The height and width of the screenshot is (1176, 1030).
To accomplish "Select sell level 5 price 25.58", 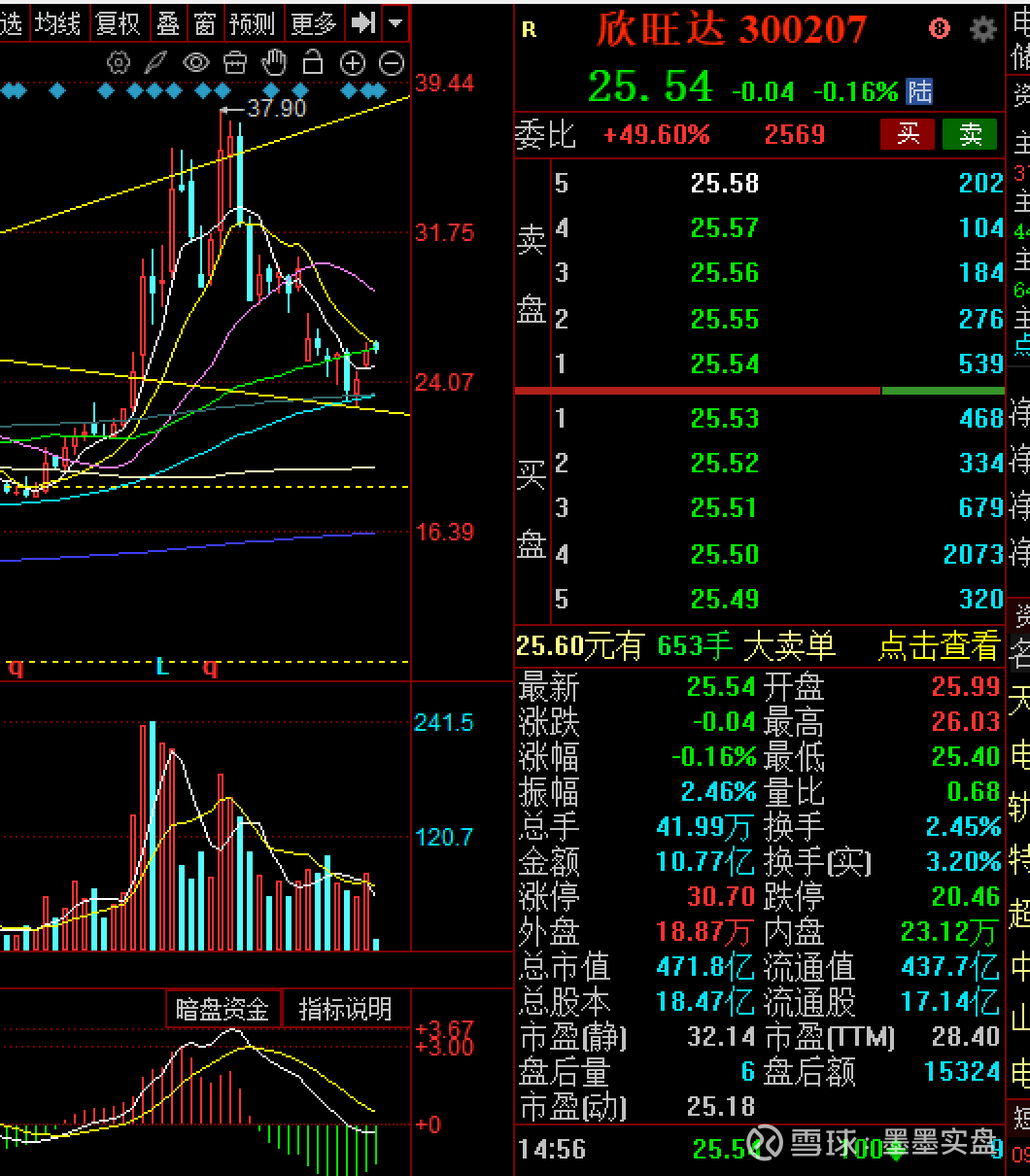I will point(724,183).
